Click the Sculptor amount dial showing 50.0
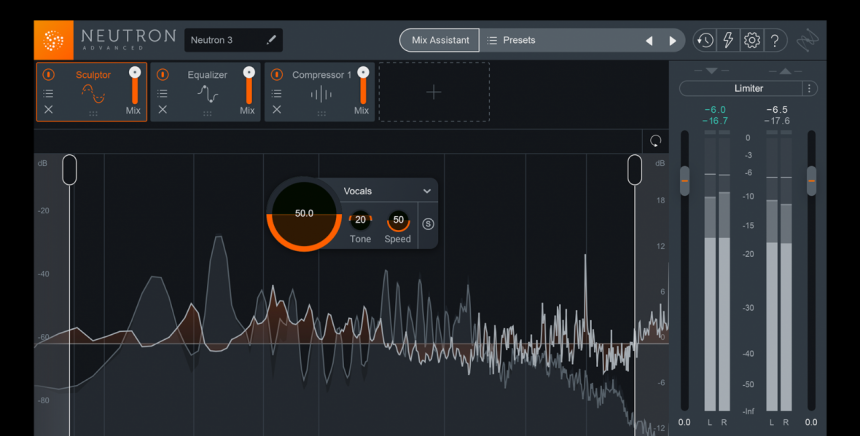The height and width of the screenshot is (436, 860). (x=304, y=214)
